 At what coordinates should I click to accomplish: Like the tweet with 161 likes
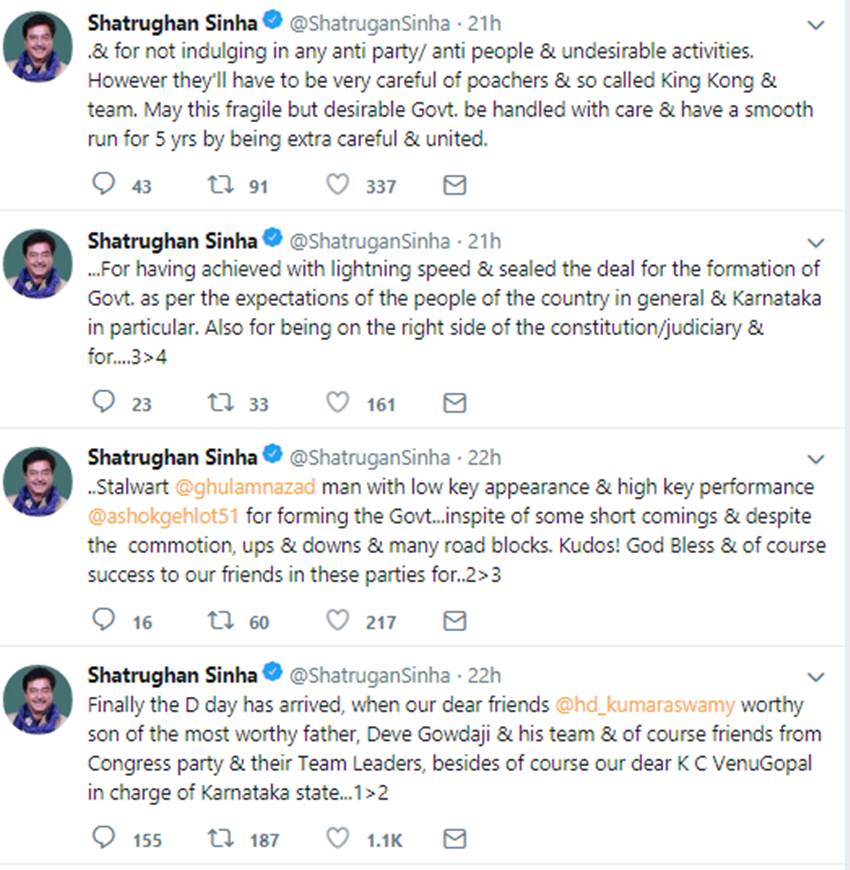[338, 403]
